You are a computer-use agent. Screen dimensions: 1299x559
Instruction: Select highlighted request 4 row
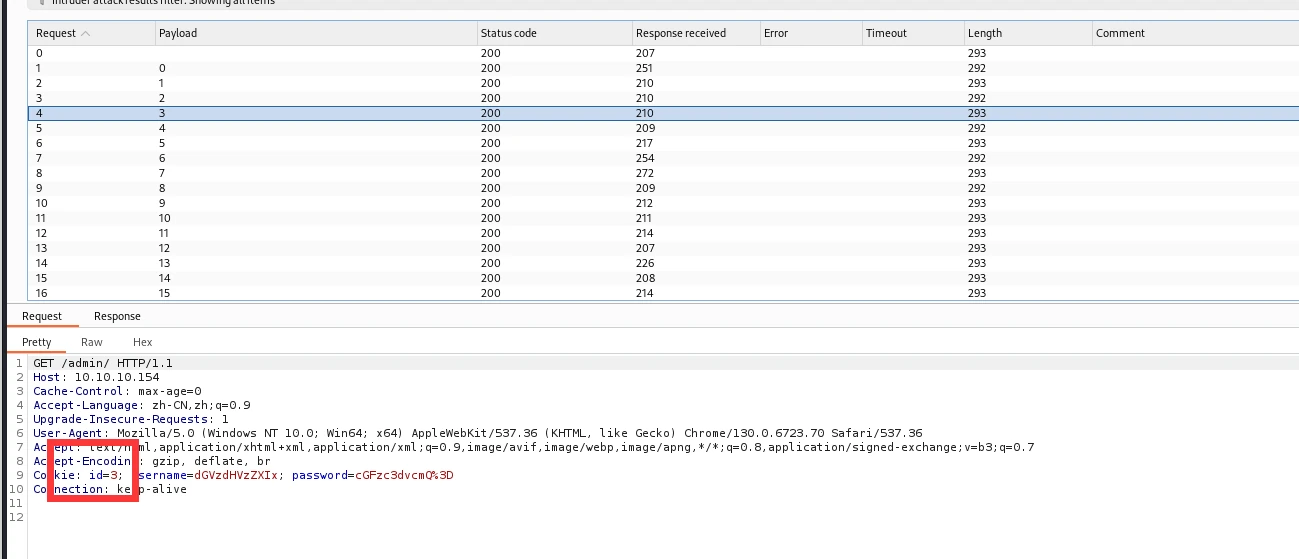tap(663, 113)
